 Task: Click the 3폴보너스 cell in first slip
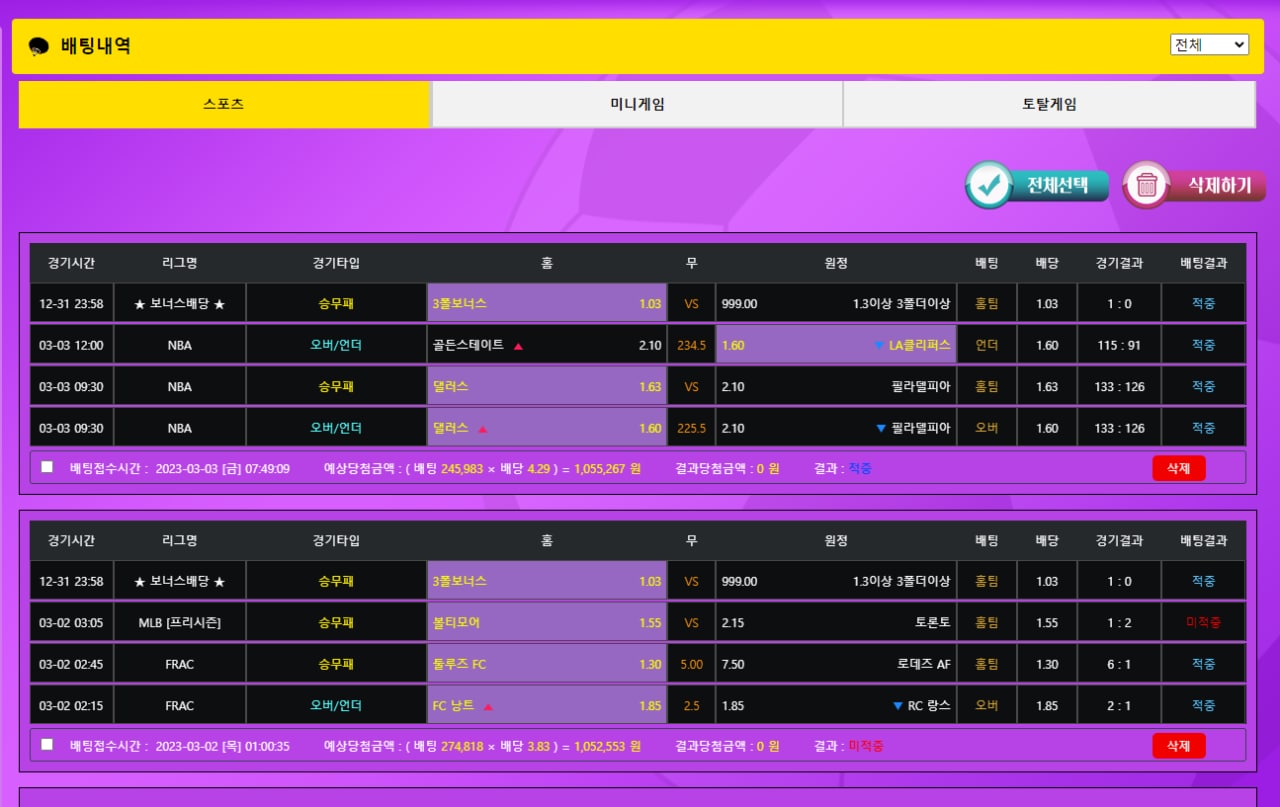coord(546,303)
